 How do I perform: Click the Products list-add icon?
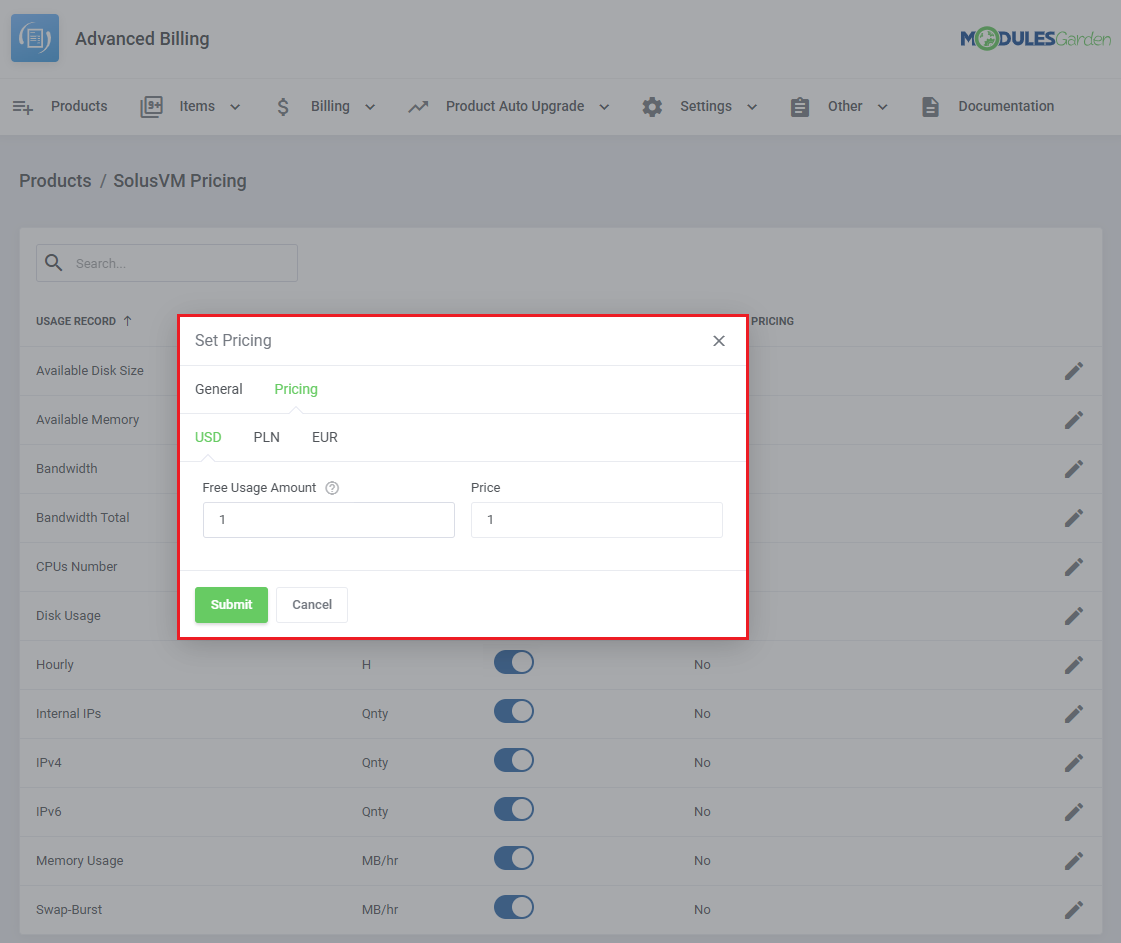pyautogui.click(x=23, y=107)
